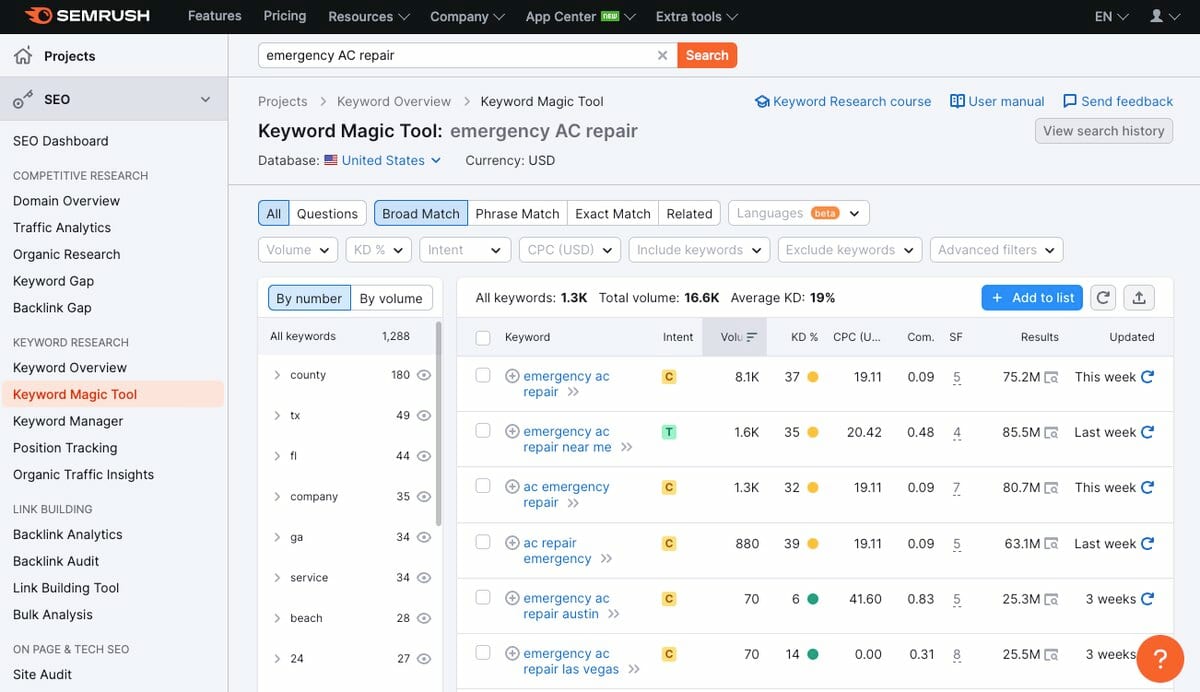Check the ac repair emergency row
1200x692 pixels.
(483, 542)
